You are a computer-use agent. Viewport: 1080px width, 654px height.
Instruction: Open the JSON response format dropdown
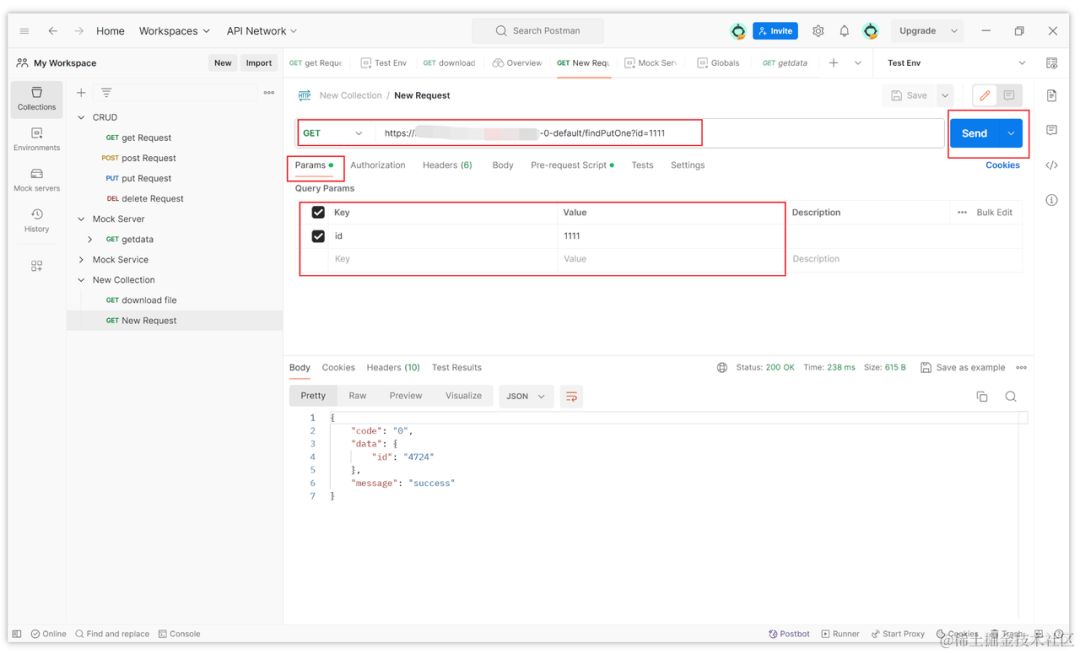point(526,396)
